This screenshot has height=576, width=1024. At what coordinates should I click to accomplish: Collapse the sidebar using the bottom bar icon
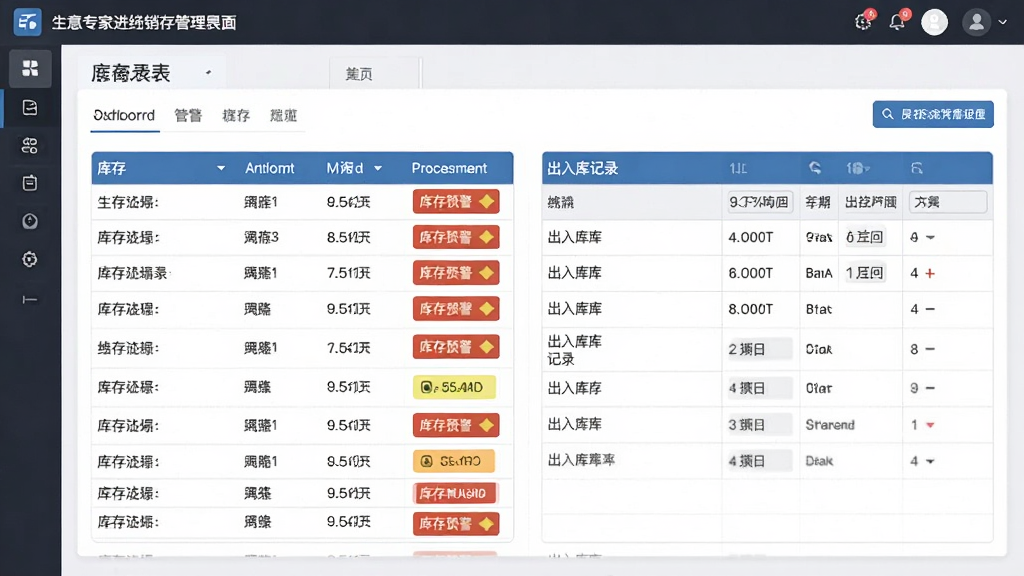click(30, 300)
